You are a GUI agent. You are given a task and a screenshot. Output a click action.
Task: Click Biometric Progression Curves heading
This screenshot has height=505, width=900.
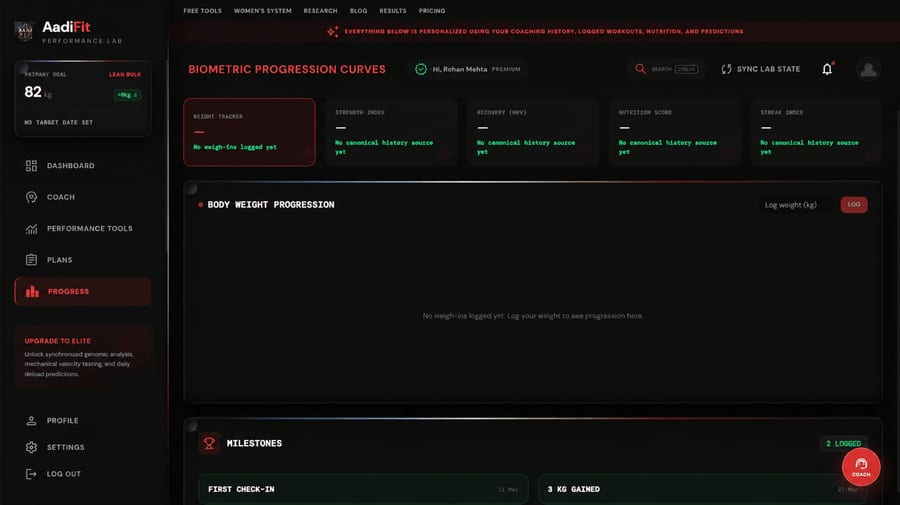(x=287, y=69)
